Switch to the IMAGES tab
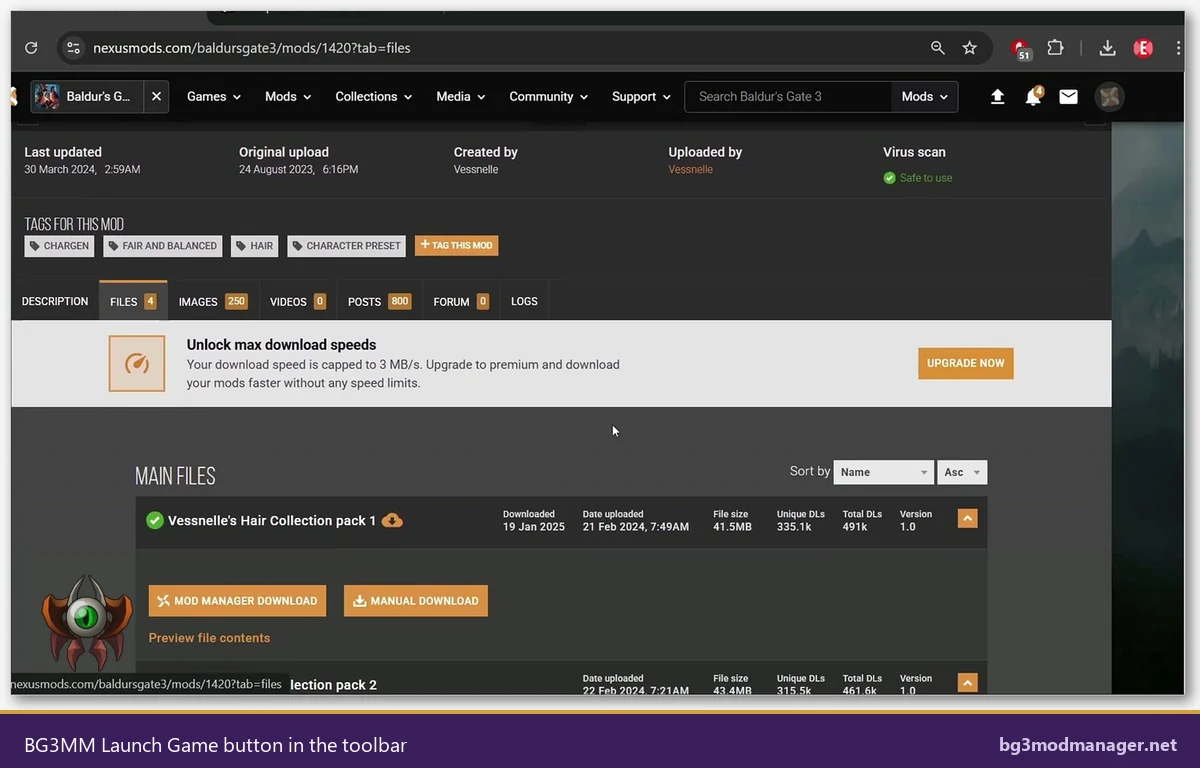 (x=212, y=301)
